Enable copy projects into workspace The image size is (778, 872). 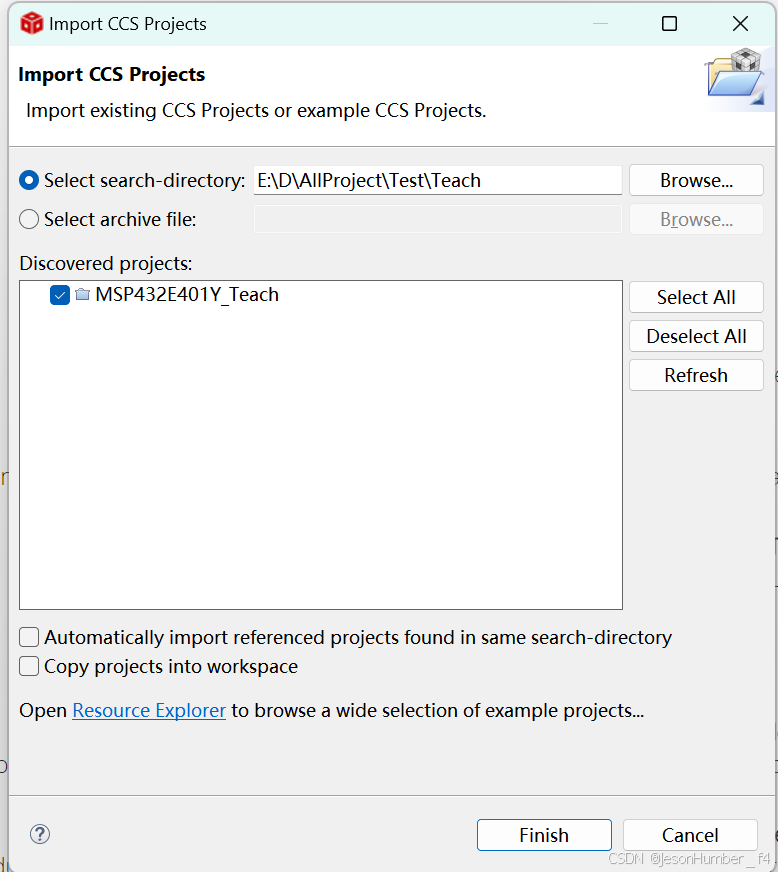28,666
